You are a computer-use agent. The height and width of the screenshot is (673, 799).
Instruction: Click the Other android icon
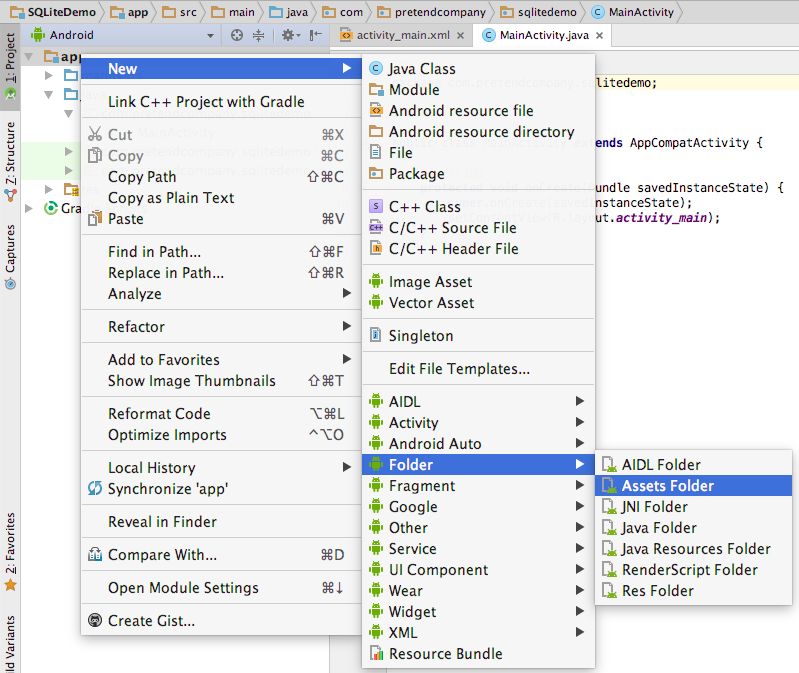tap(376, 527)
